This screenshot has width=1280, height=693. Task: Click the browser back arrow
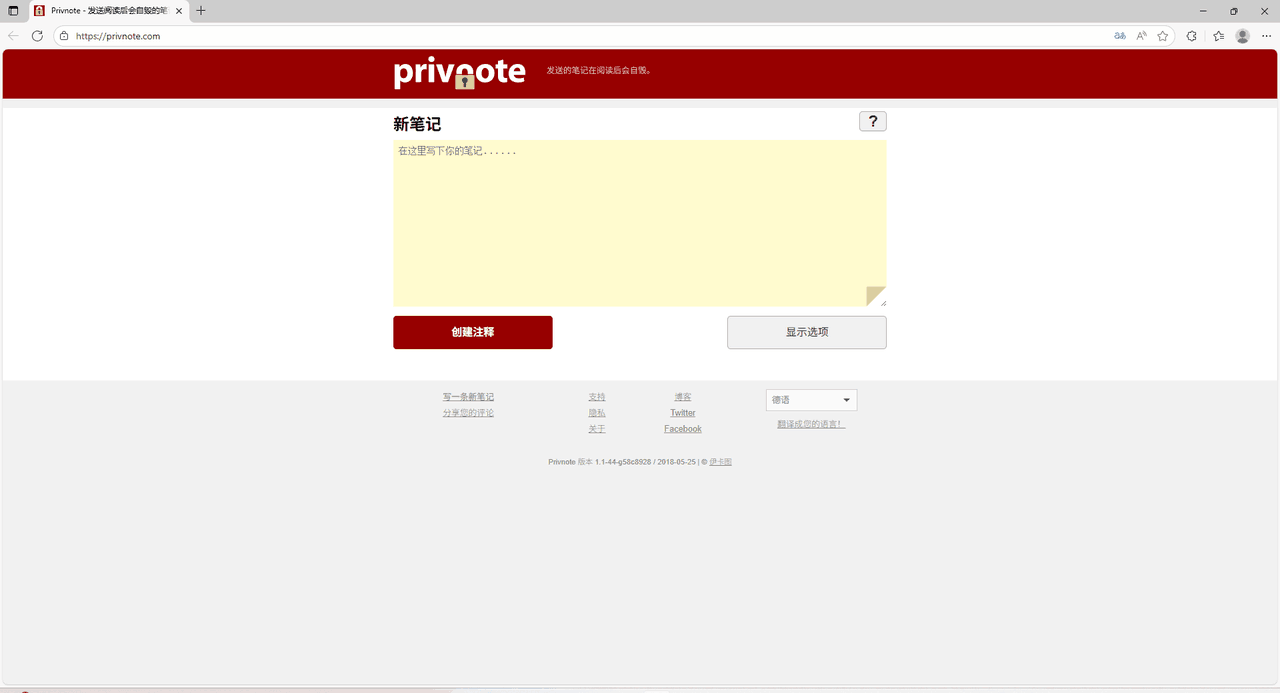tap(13, 35)
